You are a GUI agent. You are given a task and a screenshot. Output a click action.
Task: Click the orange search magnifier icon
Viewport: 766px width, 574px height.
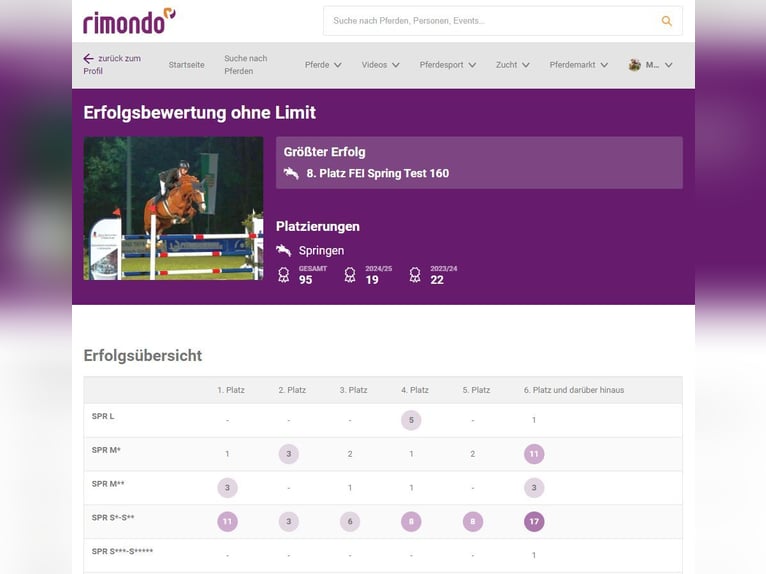click(x=666, y=21)
